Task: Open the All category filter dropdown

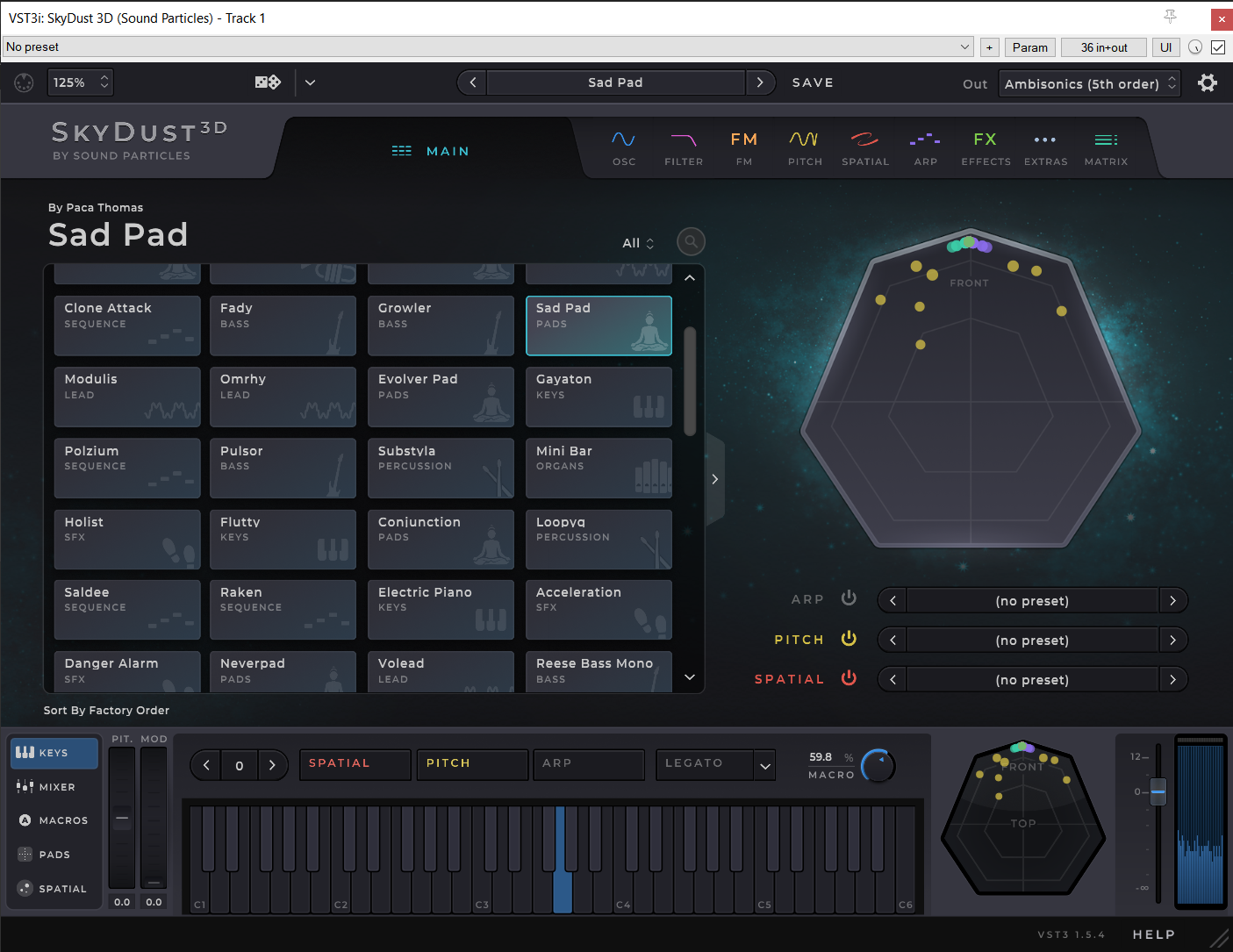Action: [636, 242]
